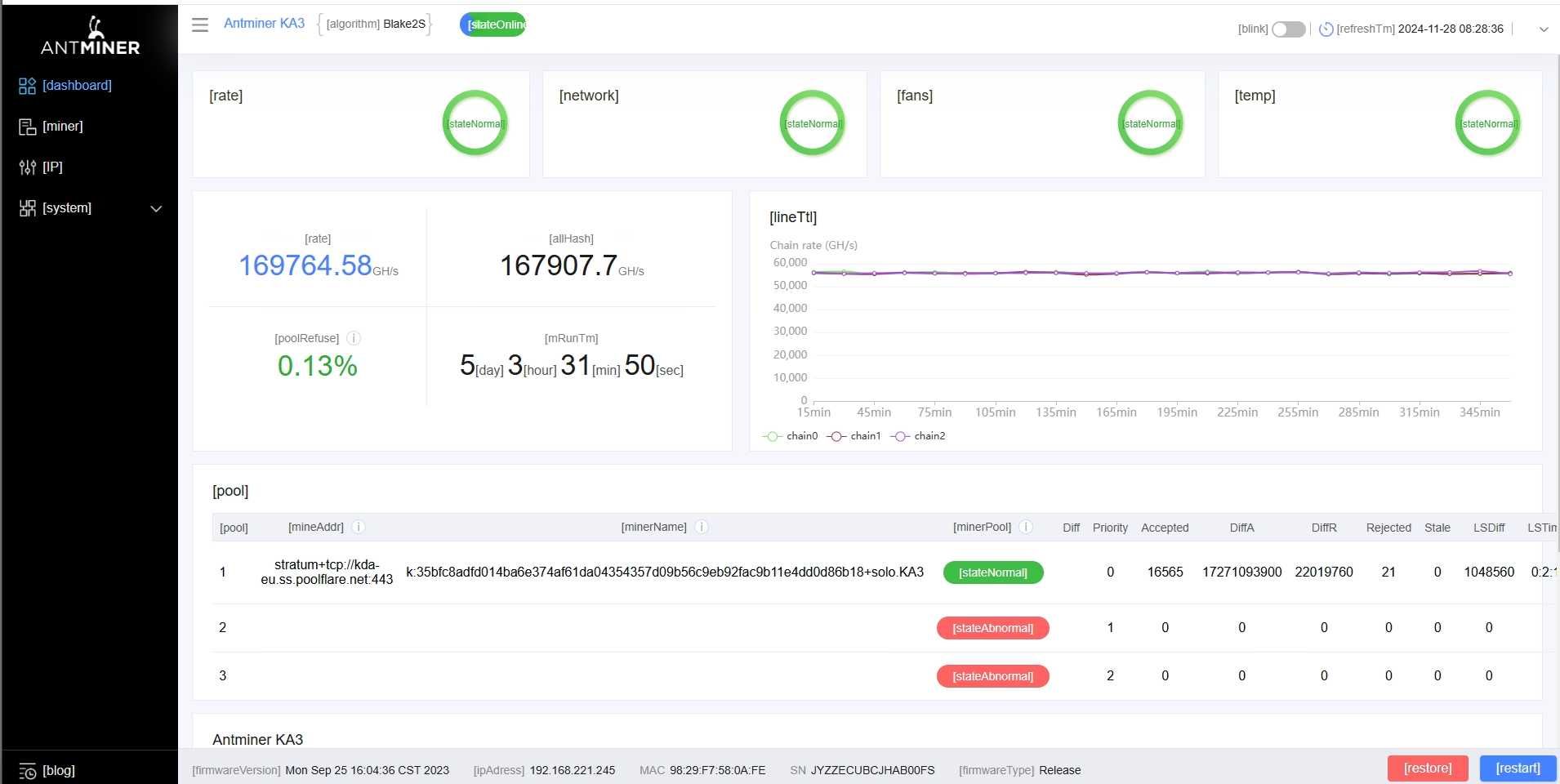Click the mRunTm uptime value
1560x784 pixels.
click(572, 366)
